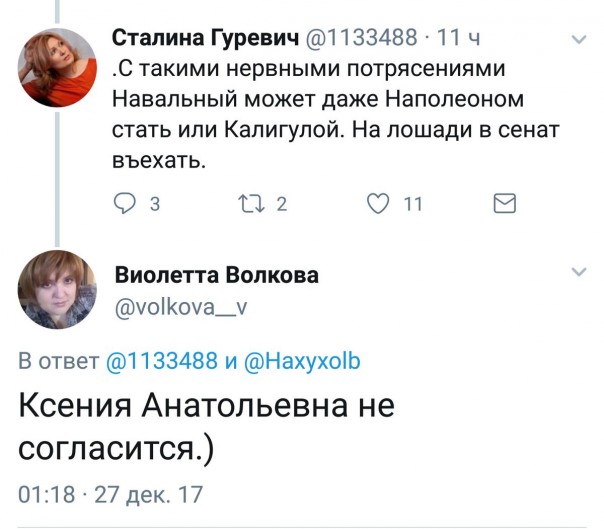Click the 01:18 · 27 дек. 17 timestamp
Viewport: 604px width, 529px height.
coord(110,493)
